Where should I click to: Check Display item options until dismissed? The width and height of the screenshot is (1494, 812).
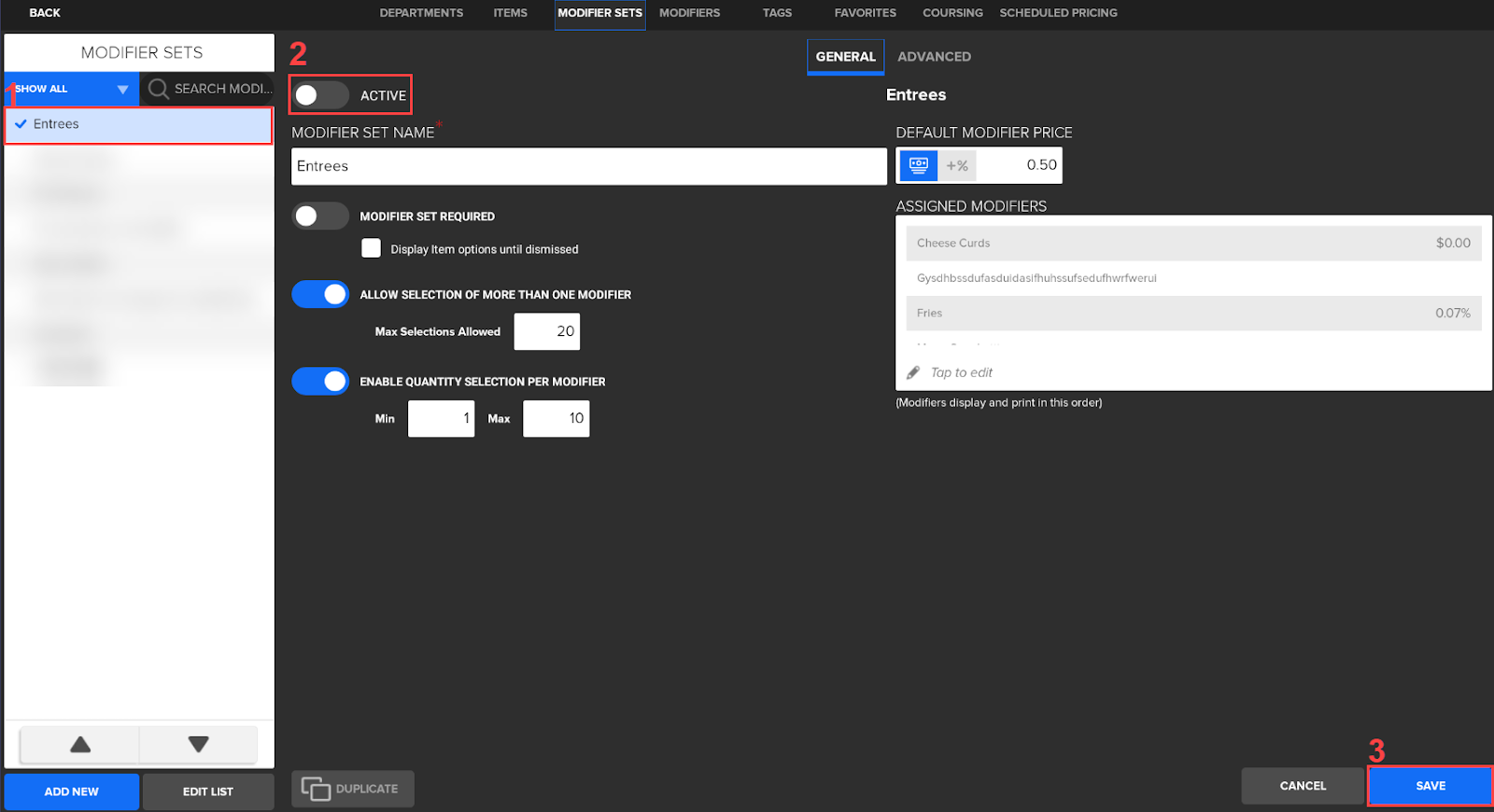(x=372, y=248)
